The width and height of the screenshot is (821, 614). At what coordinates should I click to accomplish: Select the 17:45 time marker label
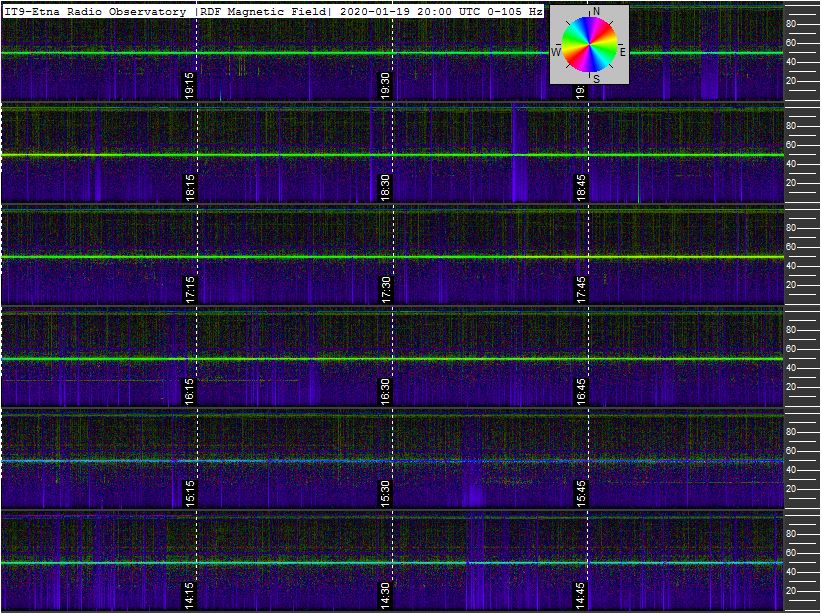[x=581, y=289]
